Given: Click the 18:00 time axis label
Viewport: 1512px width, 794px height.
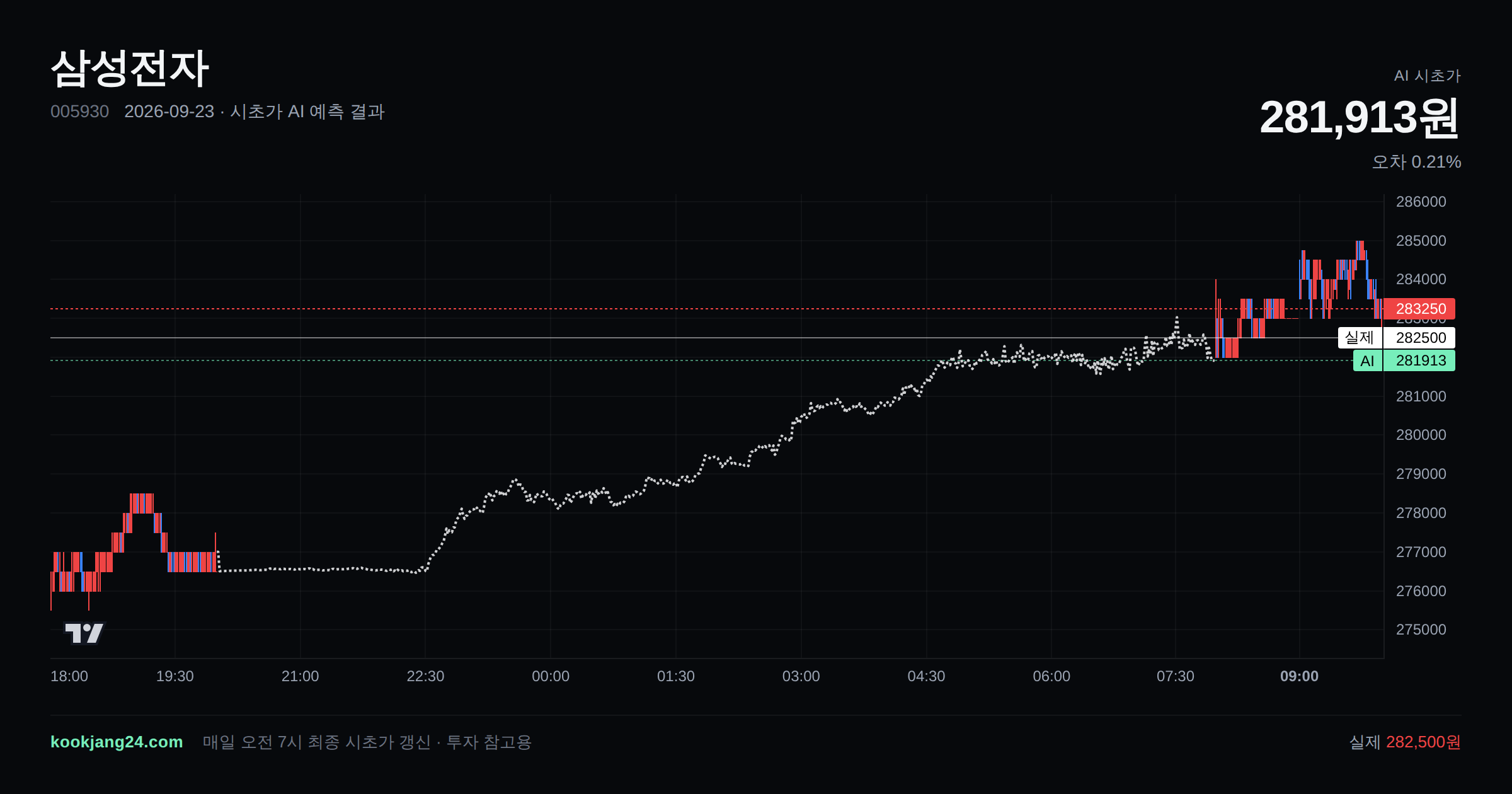Looking at the screenshot, I should pos(69,676).
